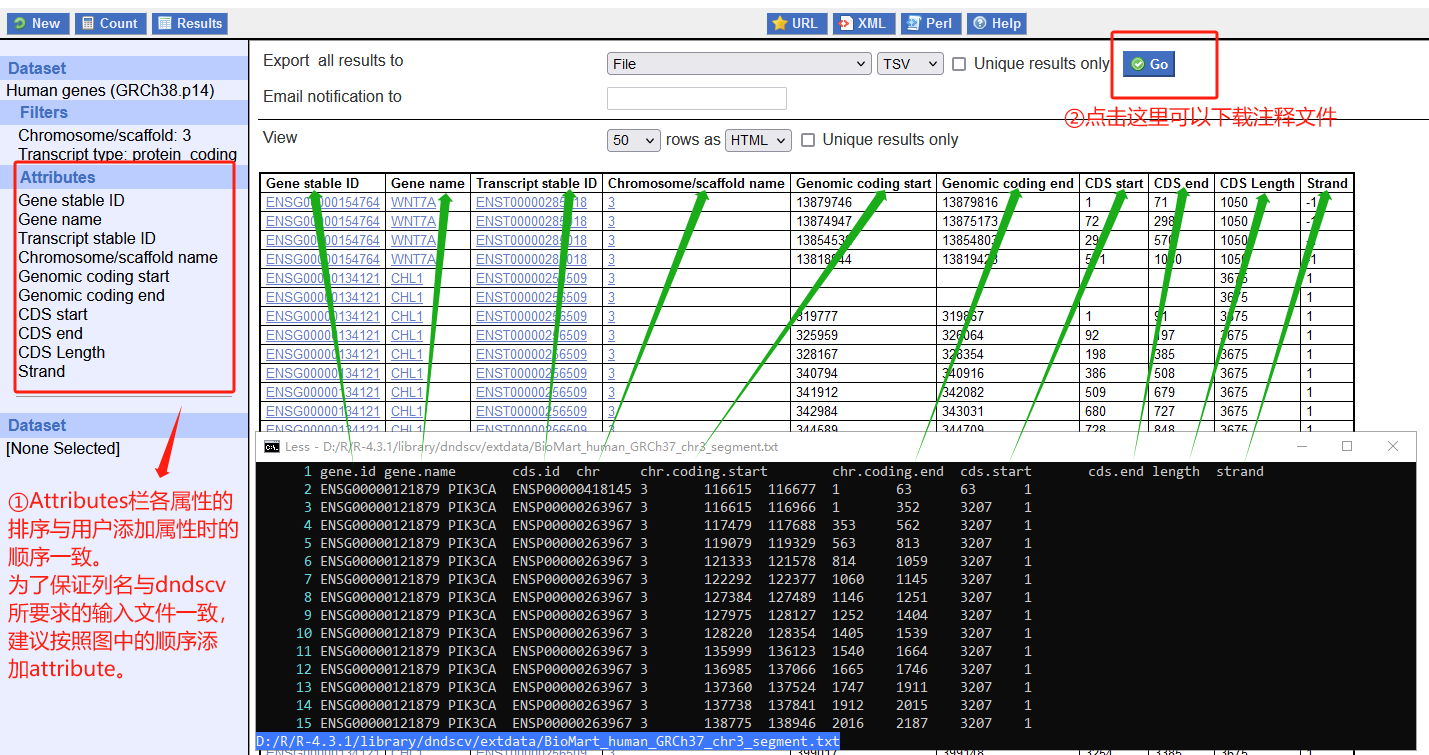Select Genomic coding end attribute in sidebar

coord(91,295)
